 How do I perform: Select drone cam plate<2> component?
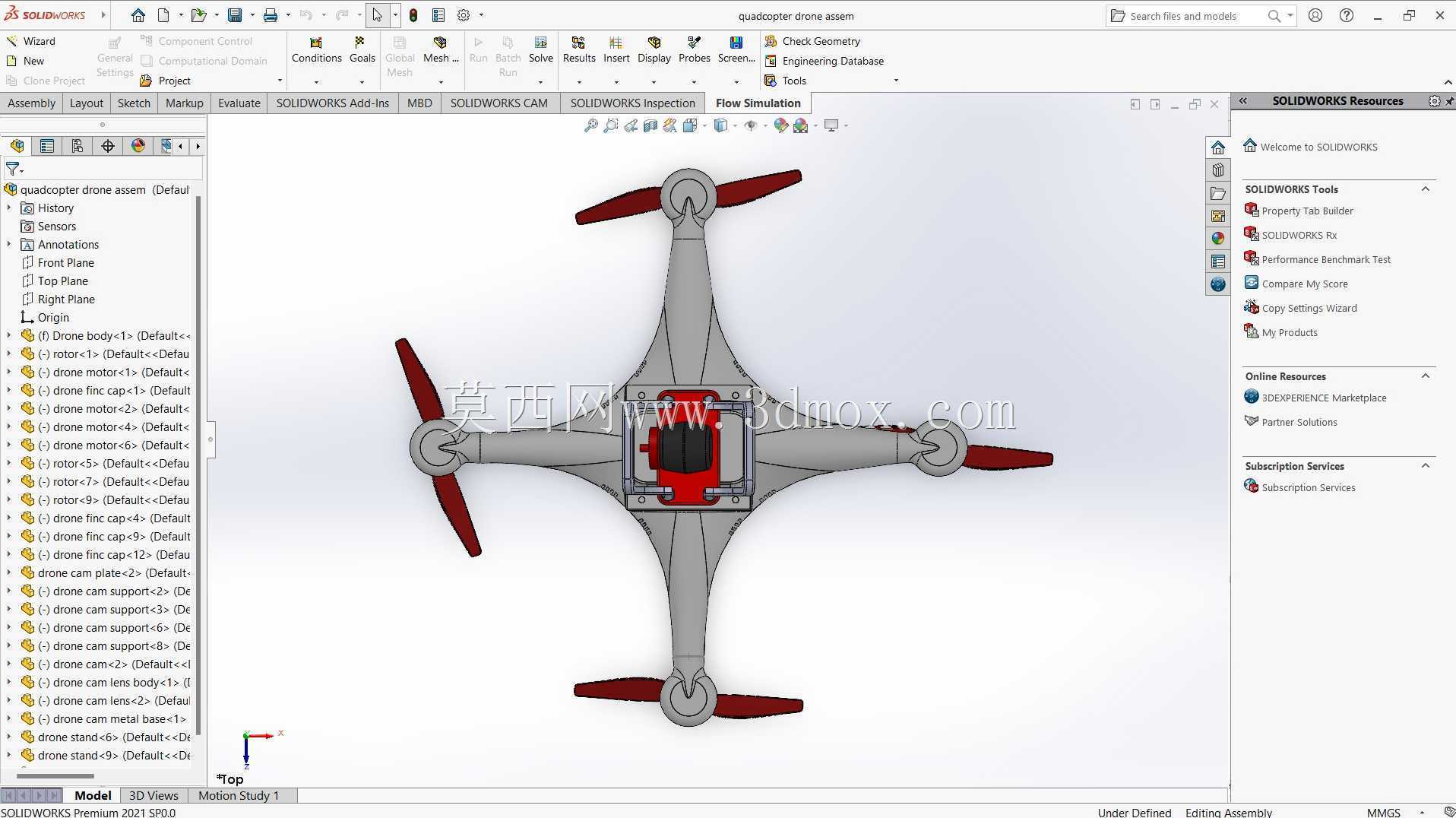pos(105,572)
